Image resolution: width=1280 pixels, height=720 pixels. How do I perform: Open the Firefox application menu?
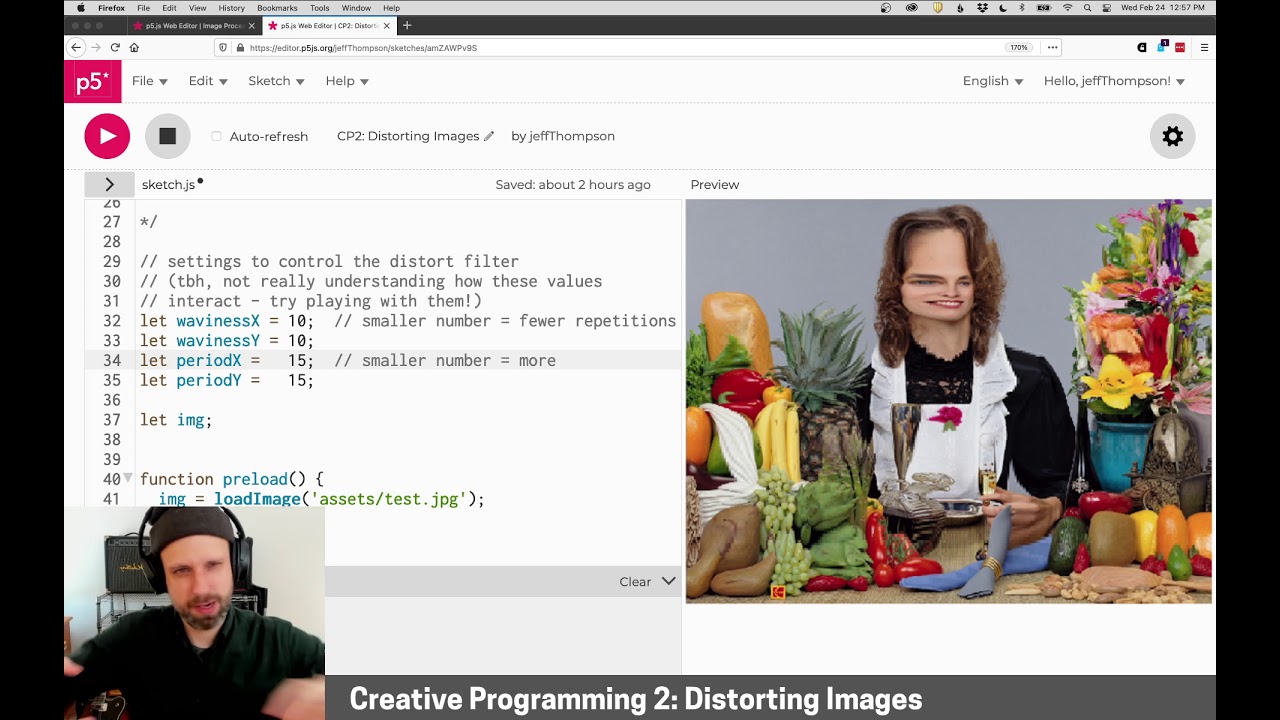click(x=111, y=8)
